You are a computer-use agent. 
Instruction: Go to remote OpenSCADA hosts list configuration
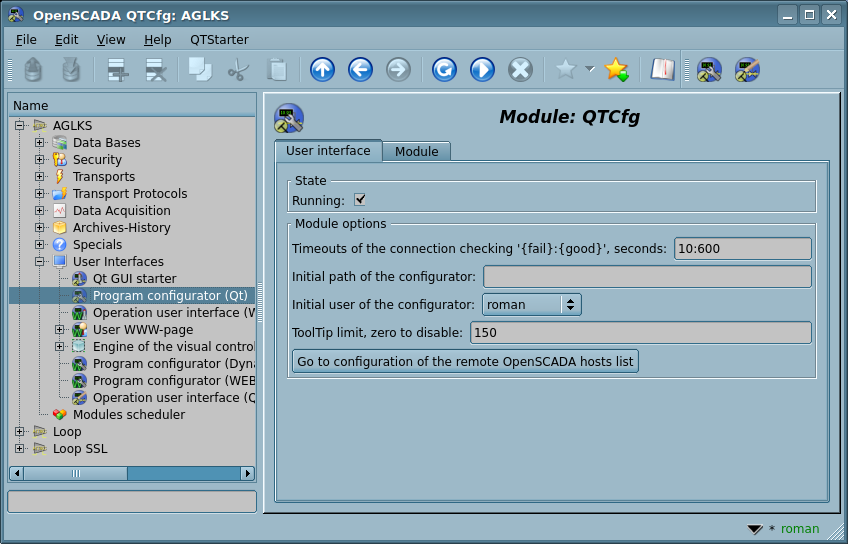(x=465, y=361)
